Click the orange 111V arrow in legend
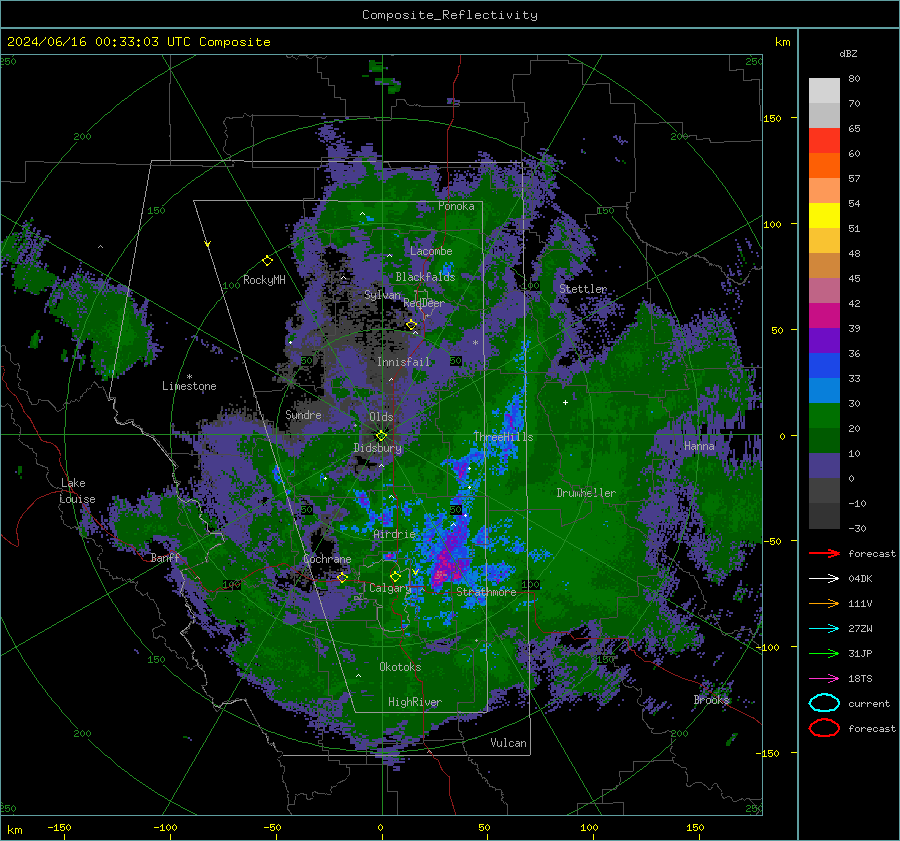Screen dimensions: 900x841 [x=824, y=603]
